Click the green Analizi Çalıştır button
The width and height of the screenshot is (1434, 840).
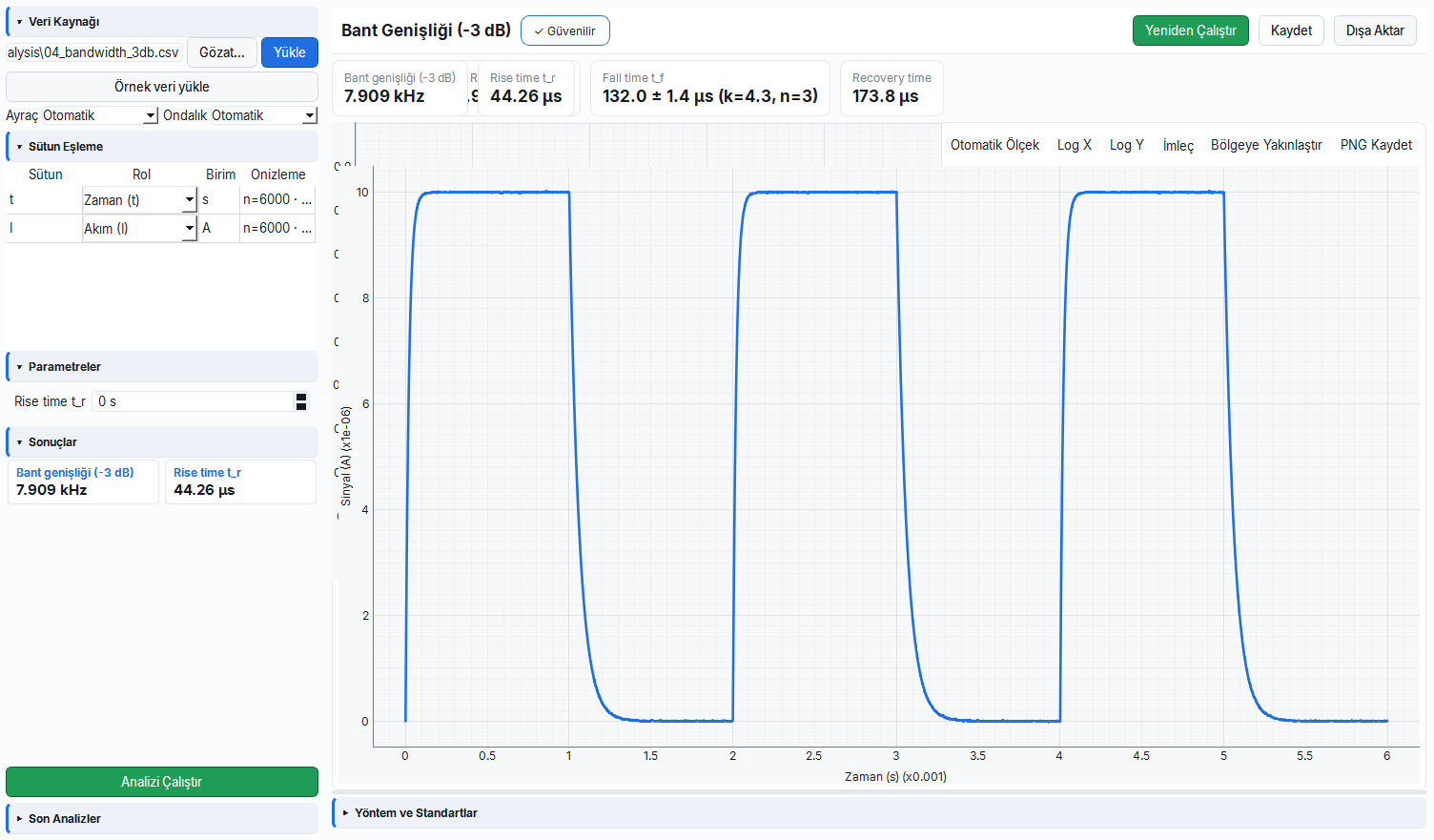point(162,782)
